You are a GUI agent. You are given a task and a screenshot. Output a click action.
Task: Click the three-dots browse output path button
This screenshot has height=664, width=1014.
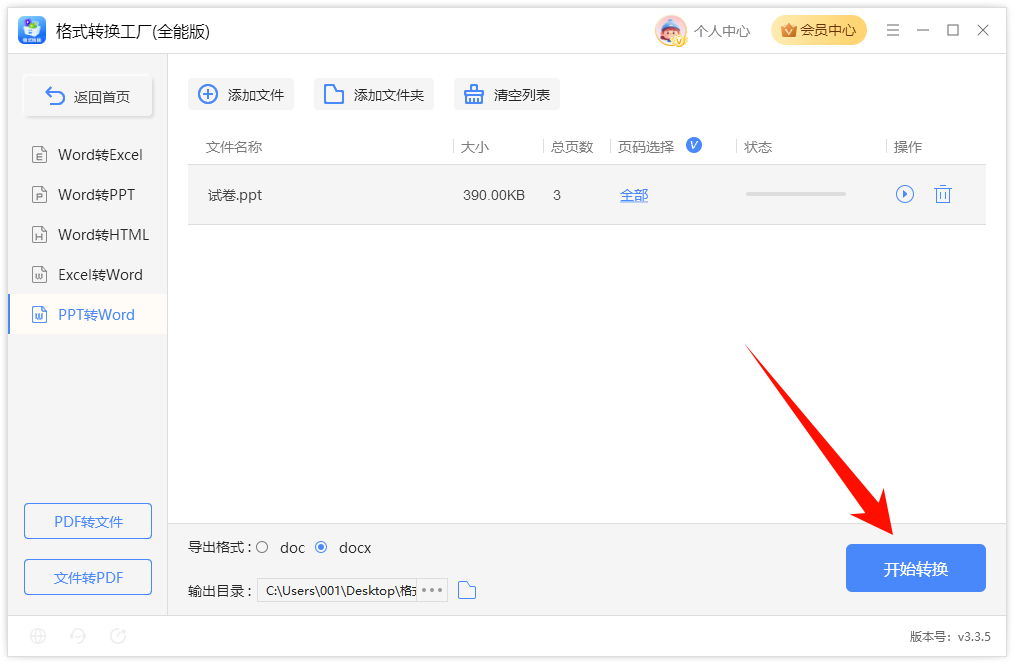(x=432, y=590)
